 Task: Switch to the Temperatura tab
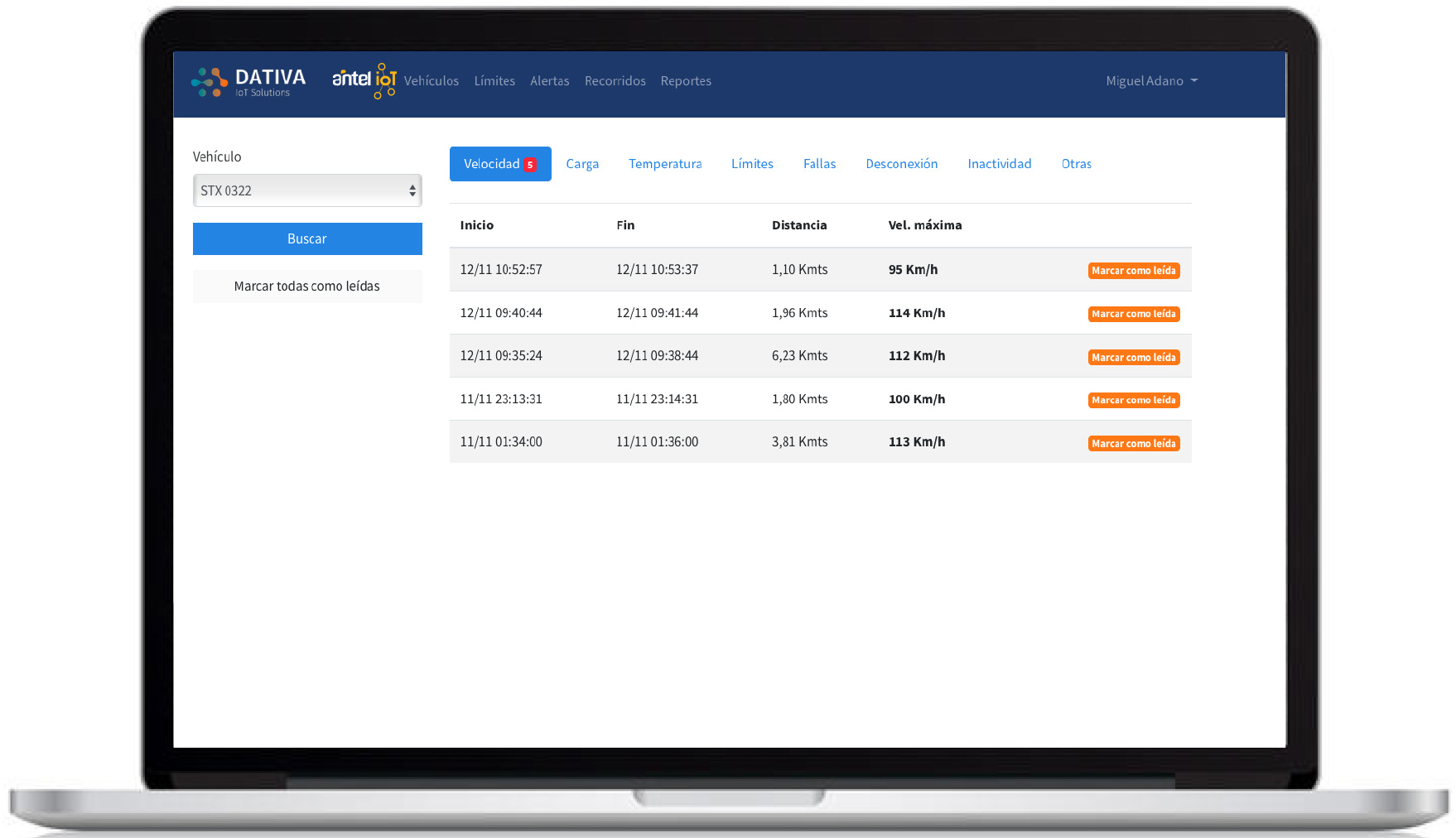pyautogui.click(x=665, y=164)
